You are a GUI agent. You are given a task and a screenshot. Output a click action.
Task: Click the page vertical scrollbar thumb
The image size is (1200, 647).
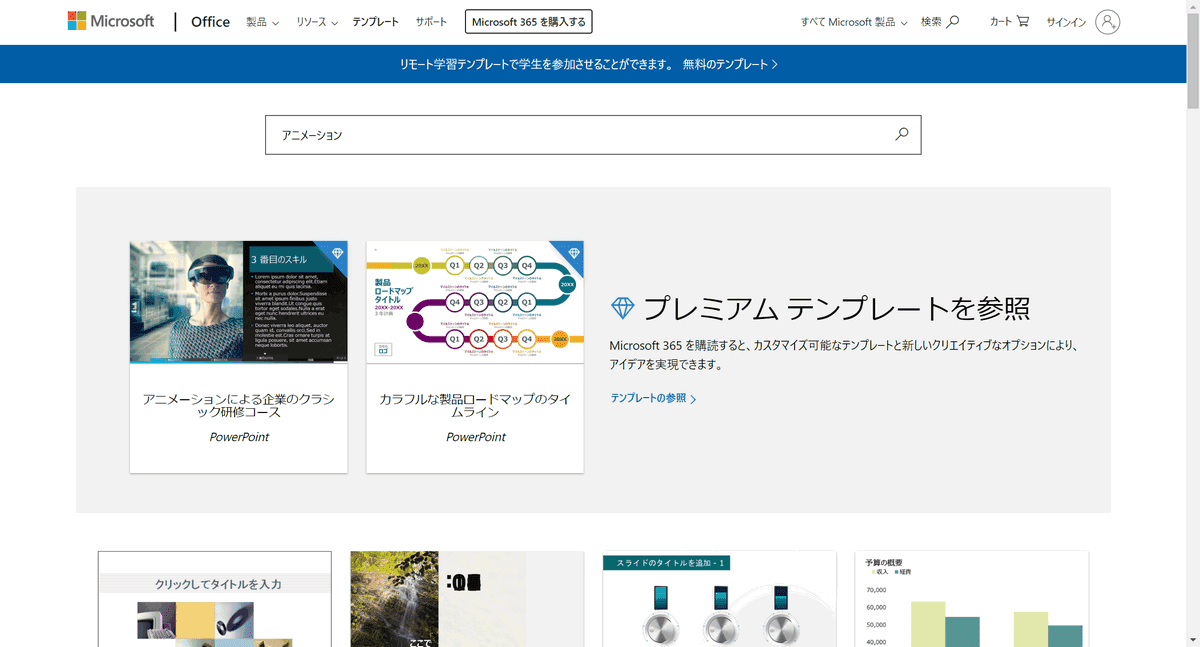(1191, 60)
